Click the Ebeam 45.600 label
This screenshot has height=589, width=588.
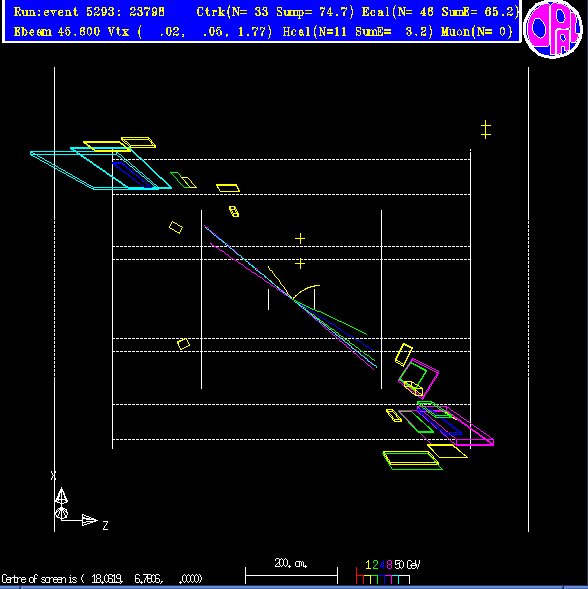click(x=57, y=32)
